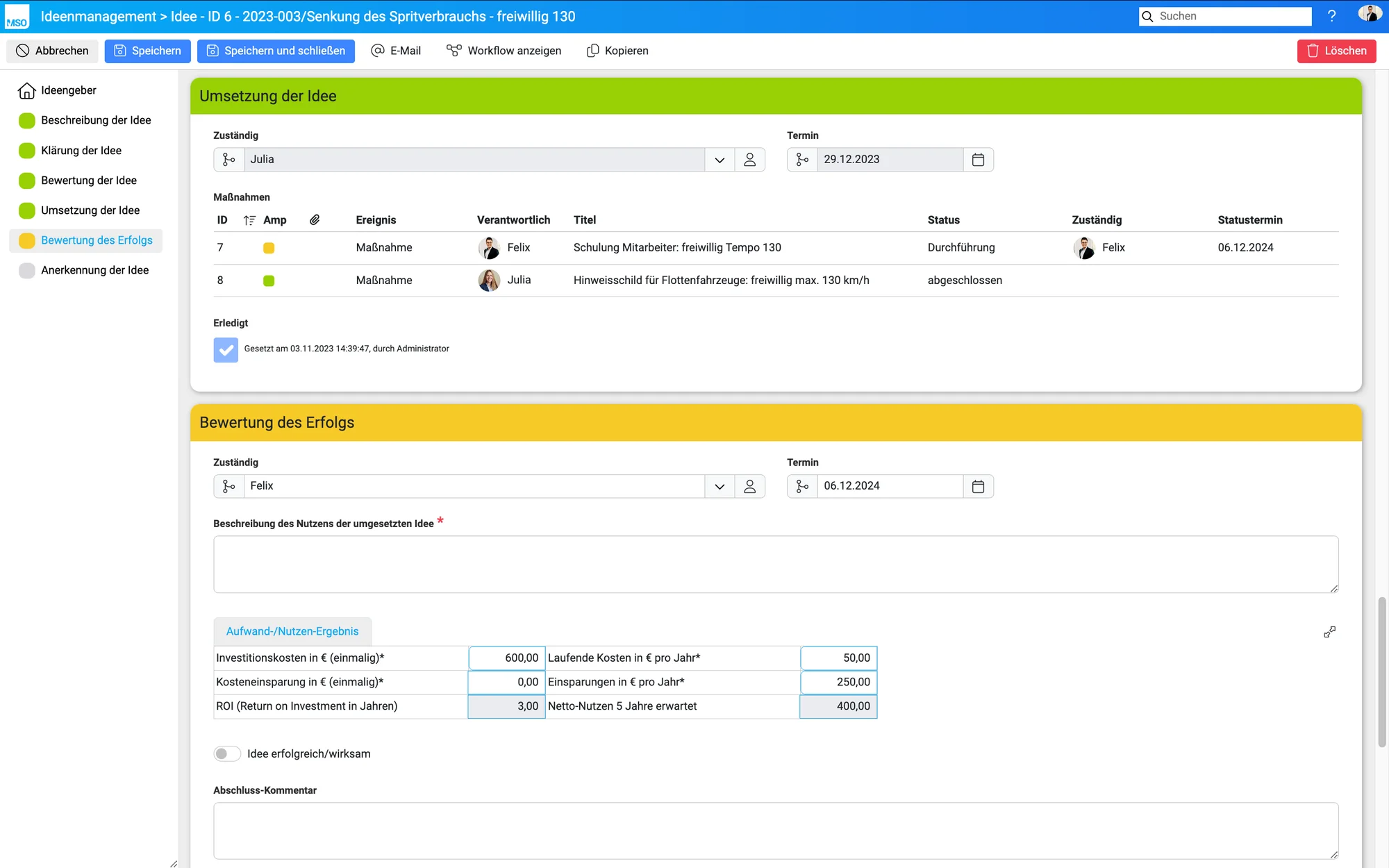Click the Abbrechen button
Image resolution: width=1389 pixels, height=868 pixels.
pos(53,51)
